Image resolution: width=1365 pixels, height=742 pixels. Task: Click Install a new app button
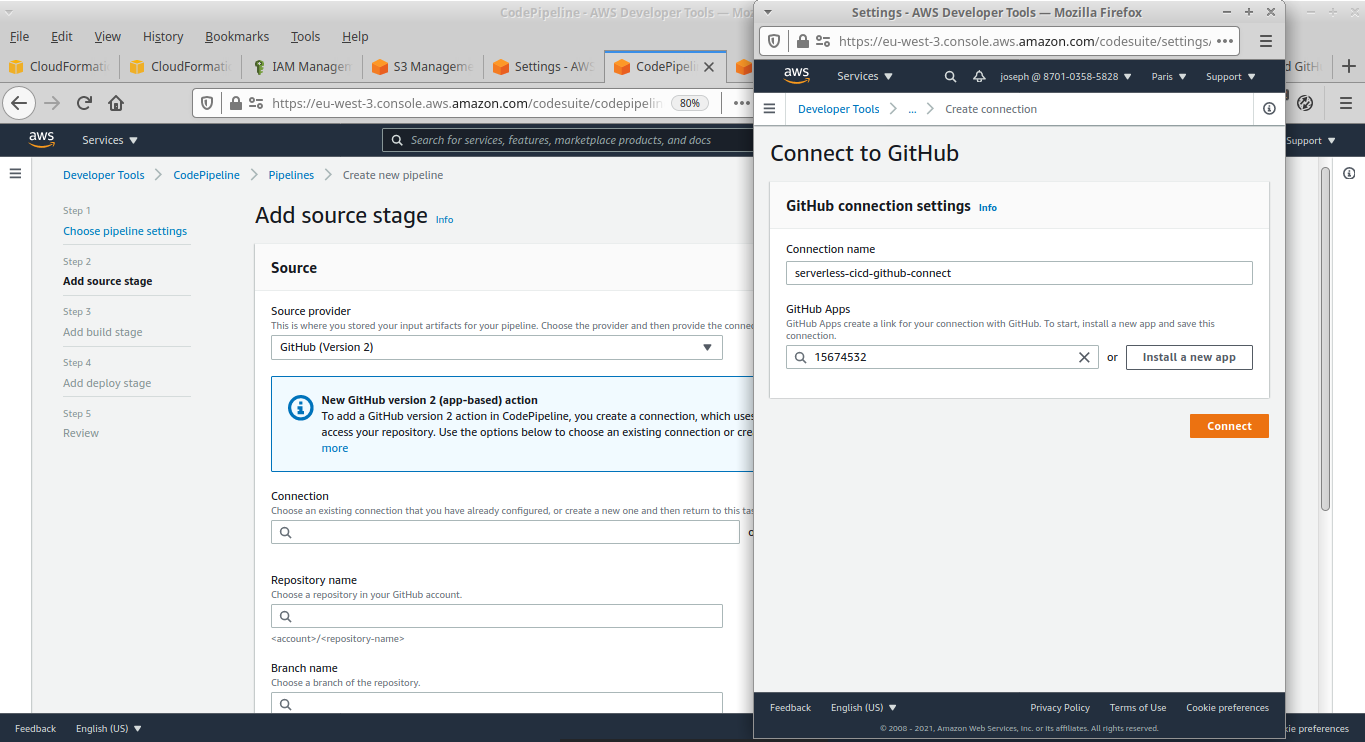click(1188, 357)
